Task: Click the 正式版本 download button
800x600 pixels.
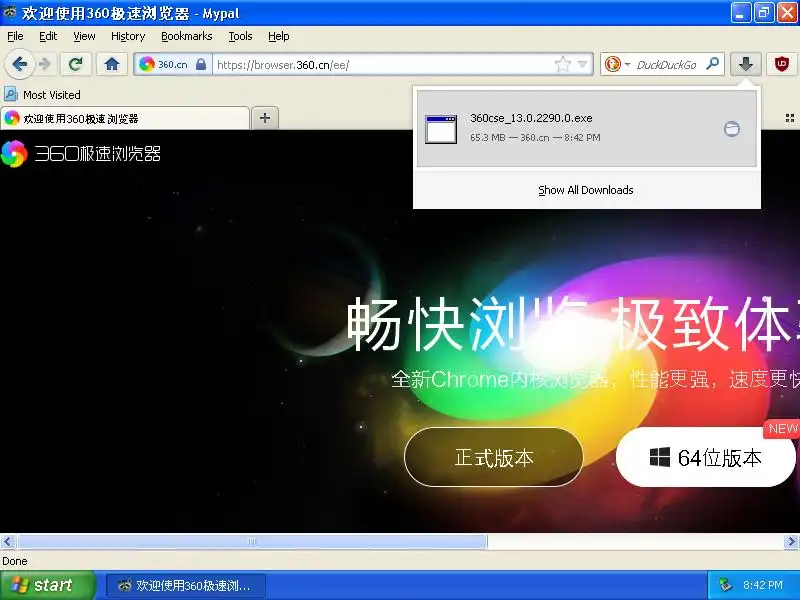Action: click(494, 457)
